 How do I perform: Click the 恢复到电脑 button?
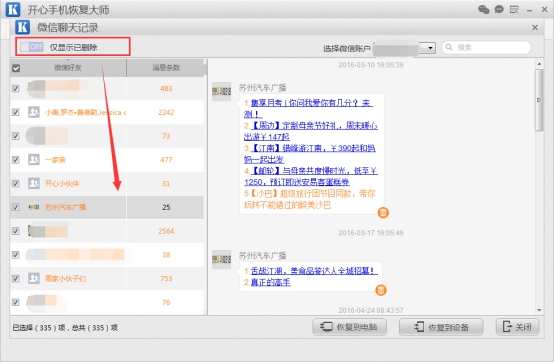coord(349,327)
